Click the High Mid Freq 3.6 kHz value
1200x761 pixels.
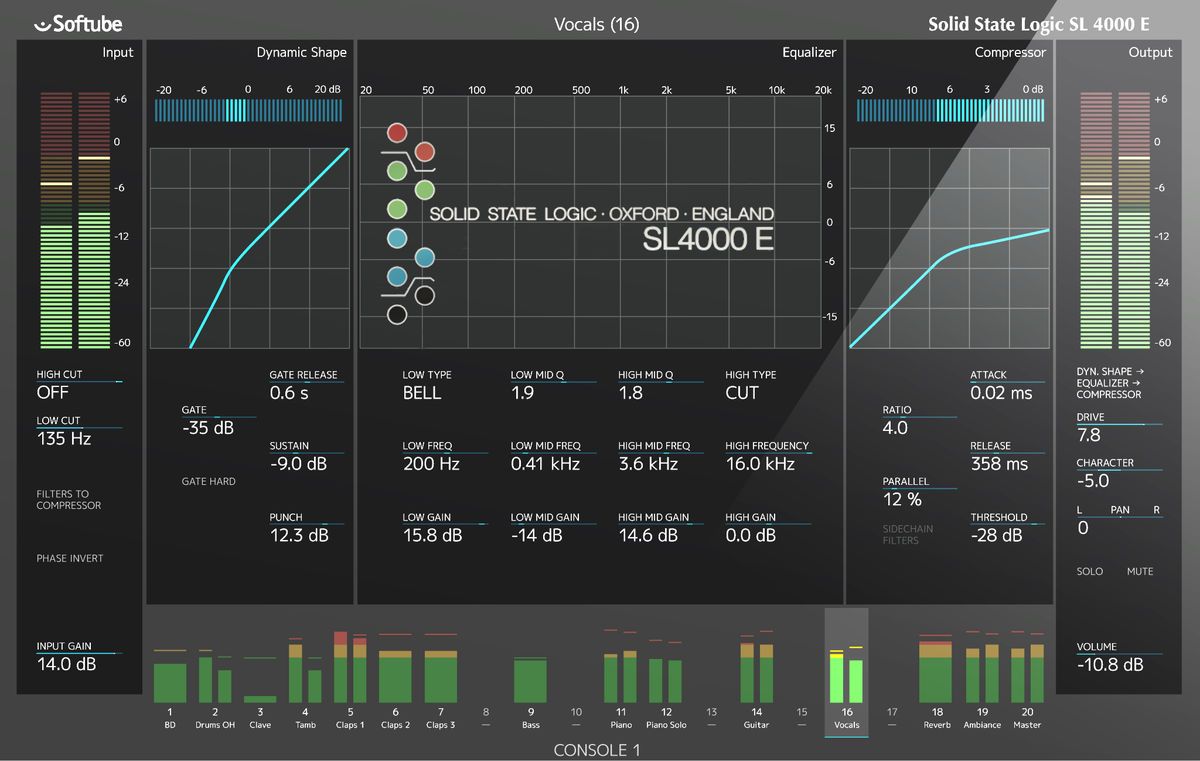pos(648,464)
